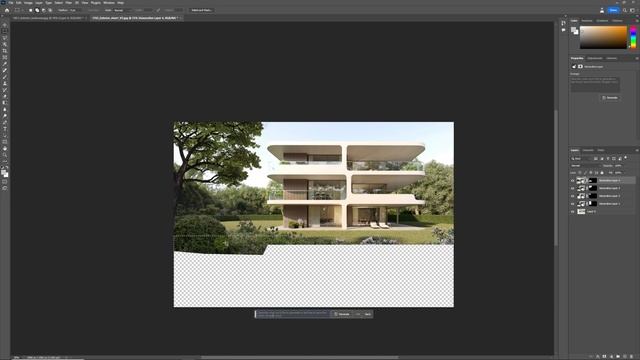Open the layer blend mode dropdown
This screenshot has width=640, height=360.
point(585,166)
